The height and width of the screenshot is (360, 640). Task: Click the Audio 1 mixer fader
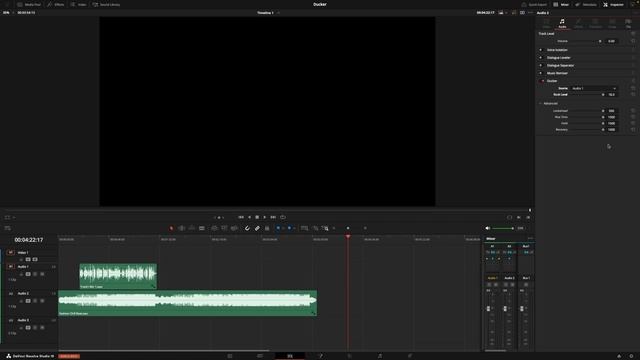pyautogui.click(x=489, y=309)
